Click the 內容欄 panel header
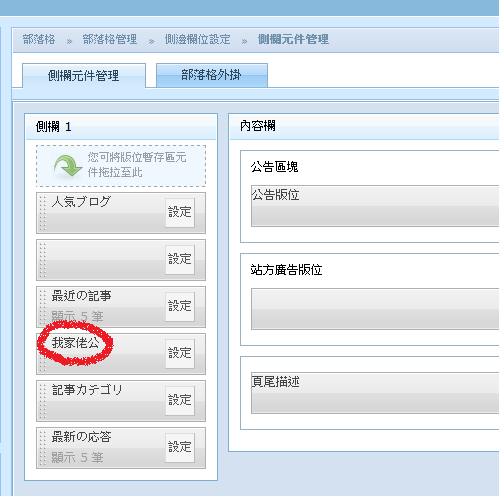 click(x=365, y=127)
